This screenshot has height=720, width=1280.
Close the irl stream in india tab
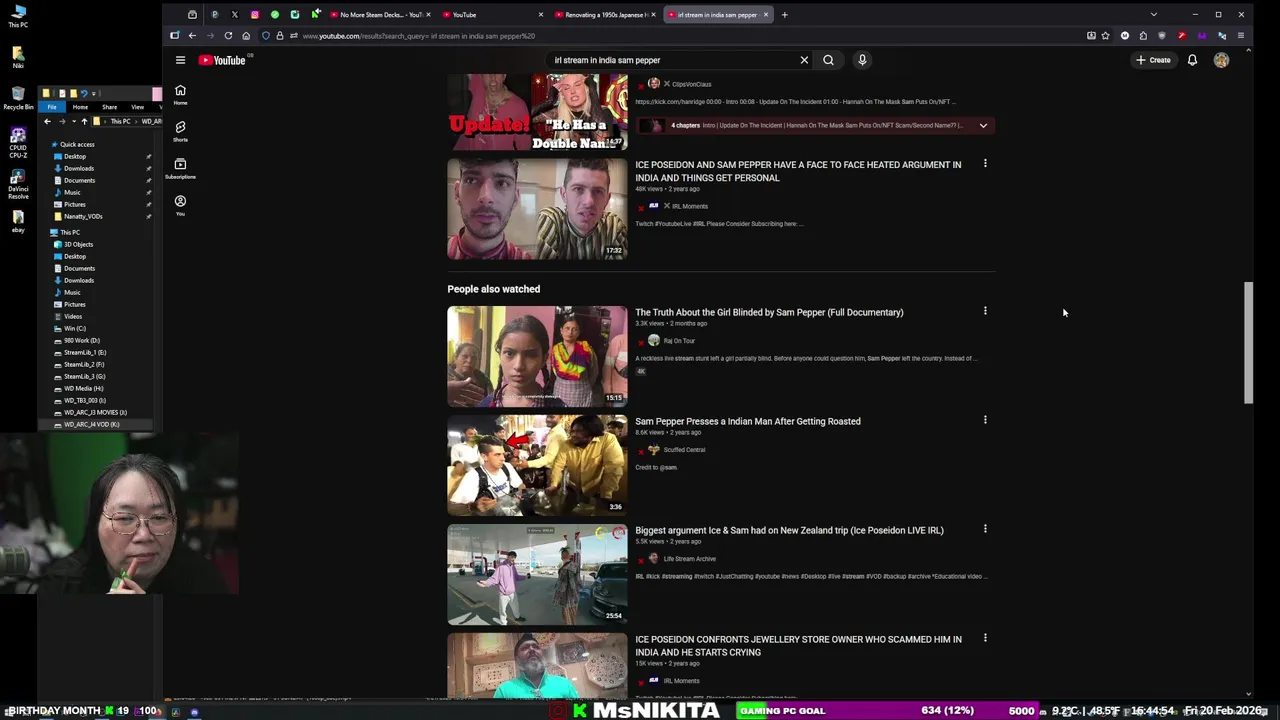pyautogui.click(x=766, y=15)
